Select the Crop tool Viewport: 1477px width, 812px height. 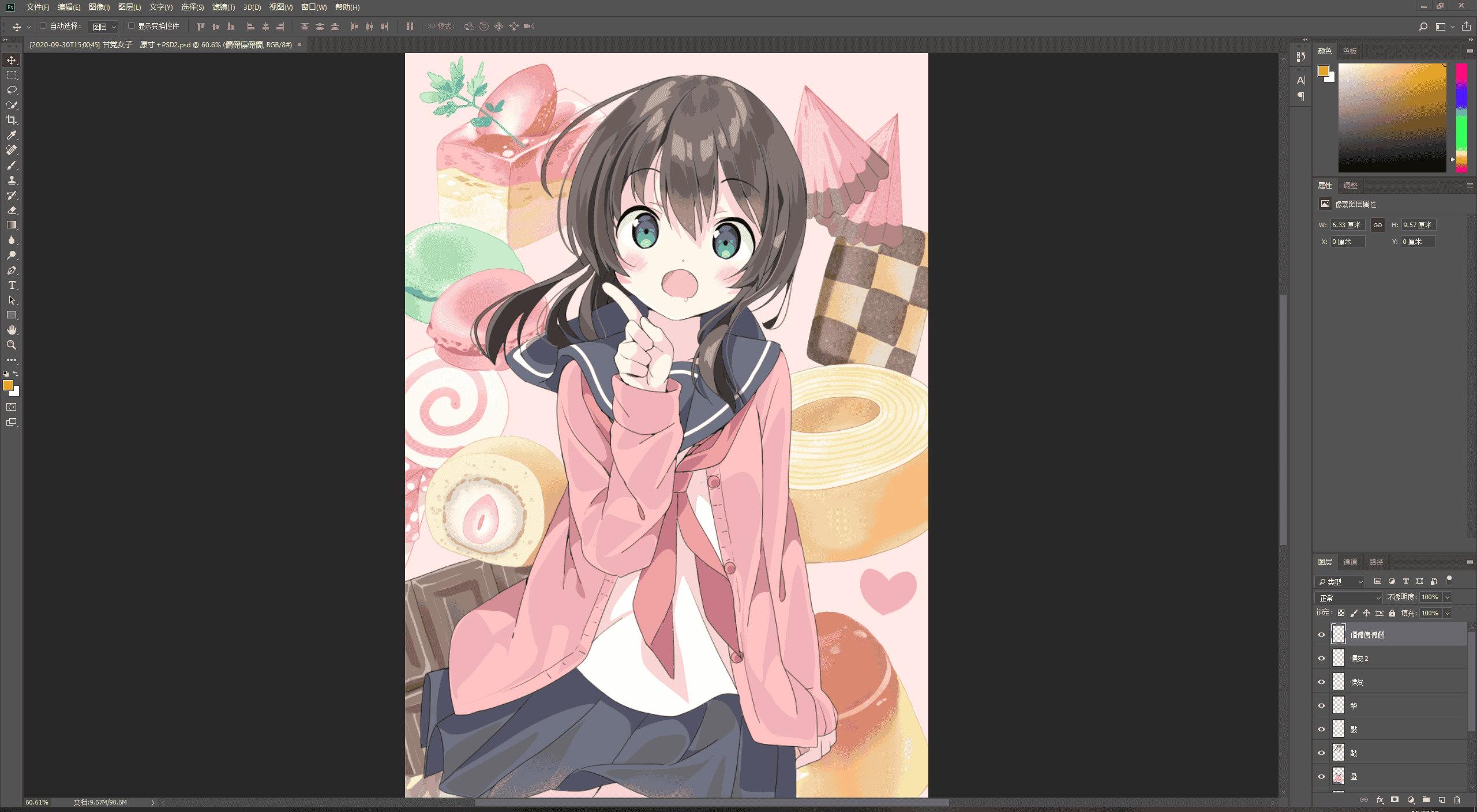point(12,120)
